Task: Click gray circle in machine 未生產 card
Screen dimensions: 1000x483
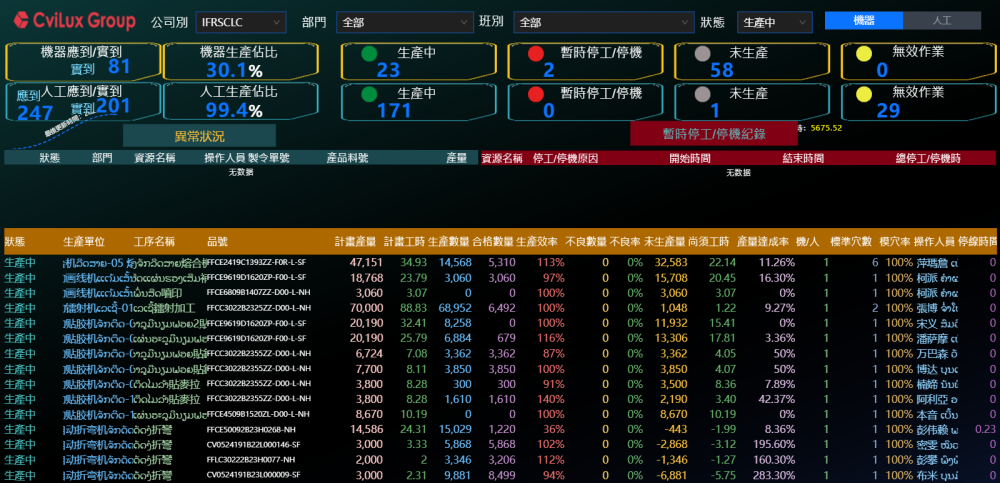Action: (x=703, y=54)
